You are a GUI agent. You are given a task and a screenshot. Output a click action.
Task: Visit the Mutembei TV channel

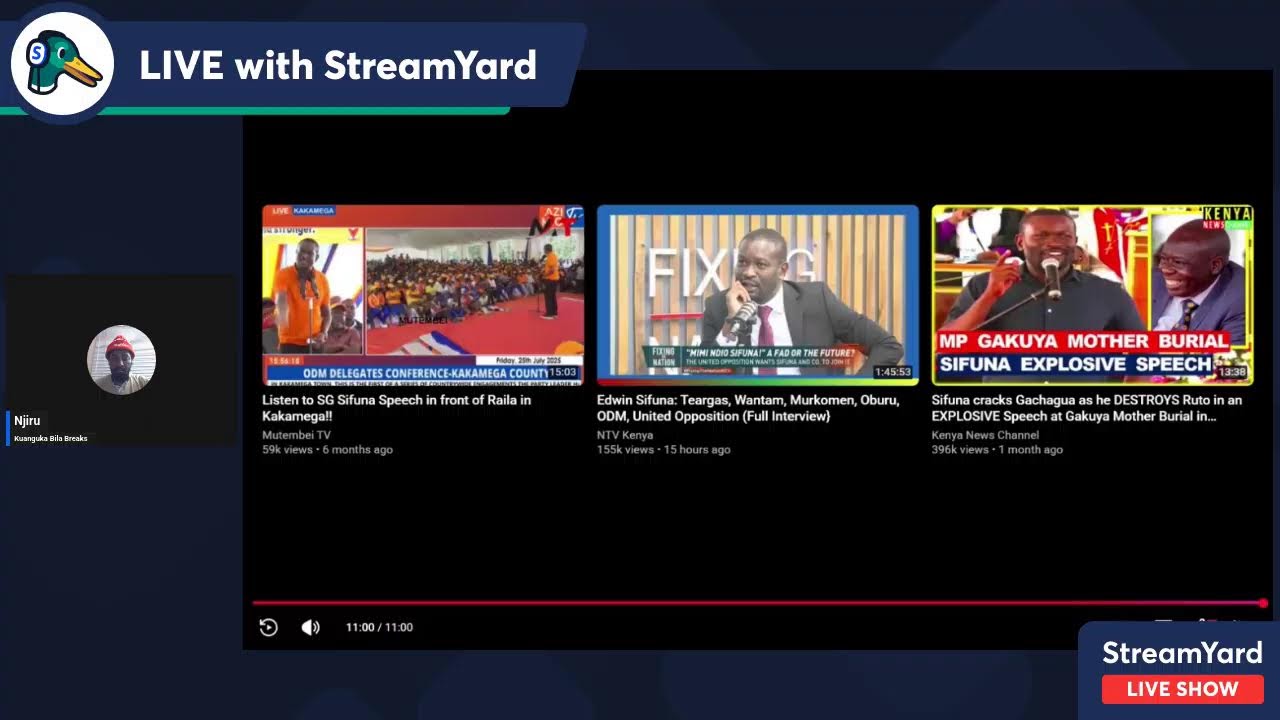(296, 435)
